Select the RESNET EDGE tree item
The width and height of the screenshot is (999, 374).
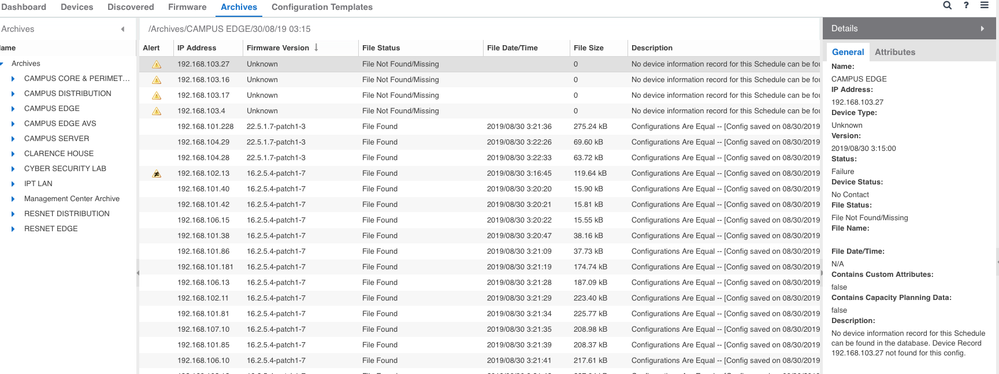51,229
